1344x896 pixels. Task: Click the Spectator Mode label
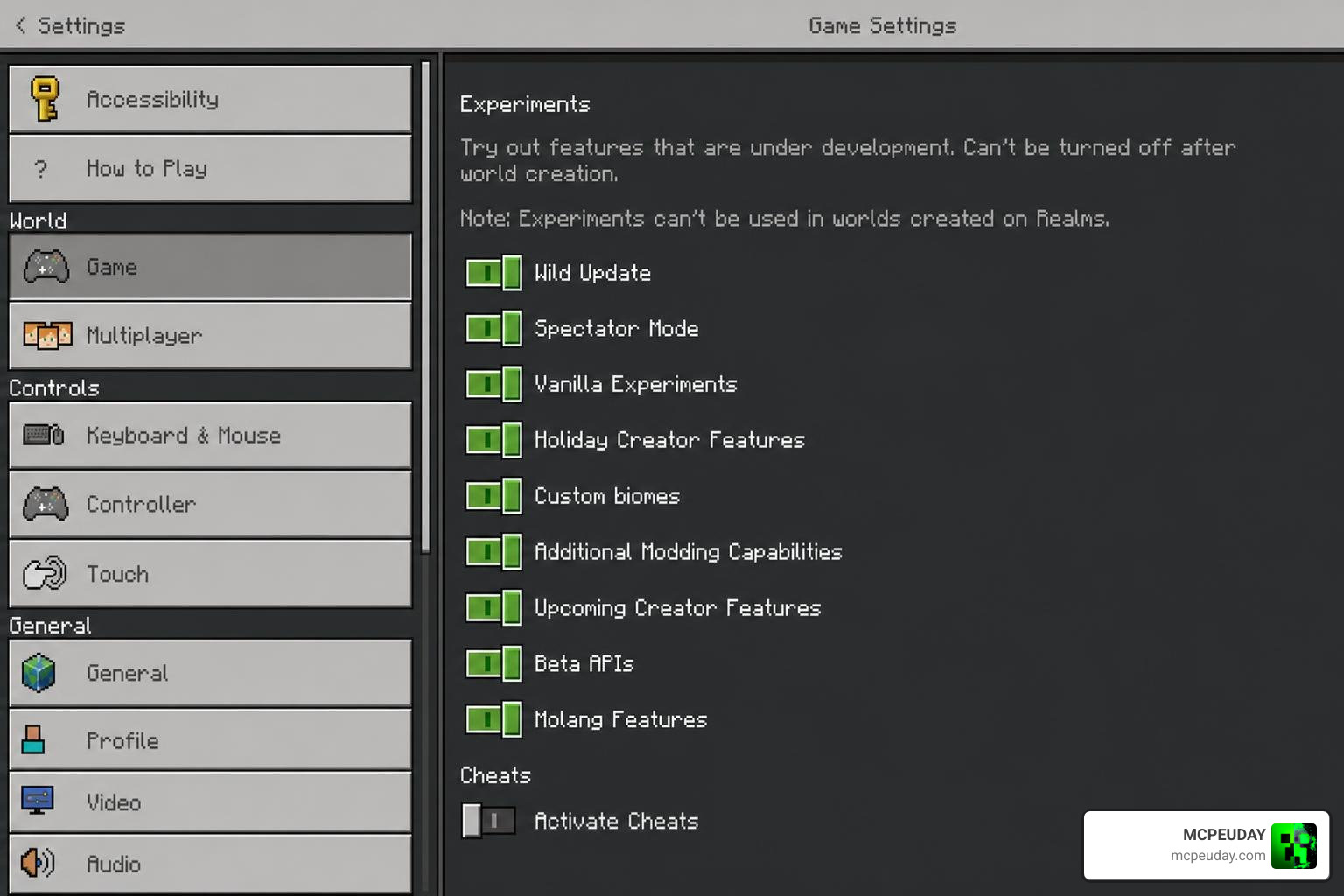tap(617, 329)
